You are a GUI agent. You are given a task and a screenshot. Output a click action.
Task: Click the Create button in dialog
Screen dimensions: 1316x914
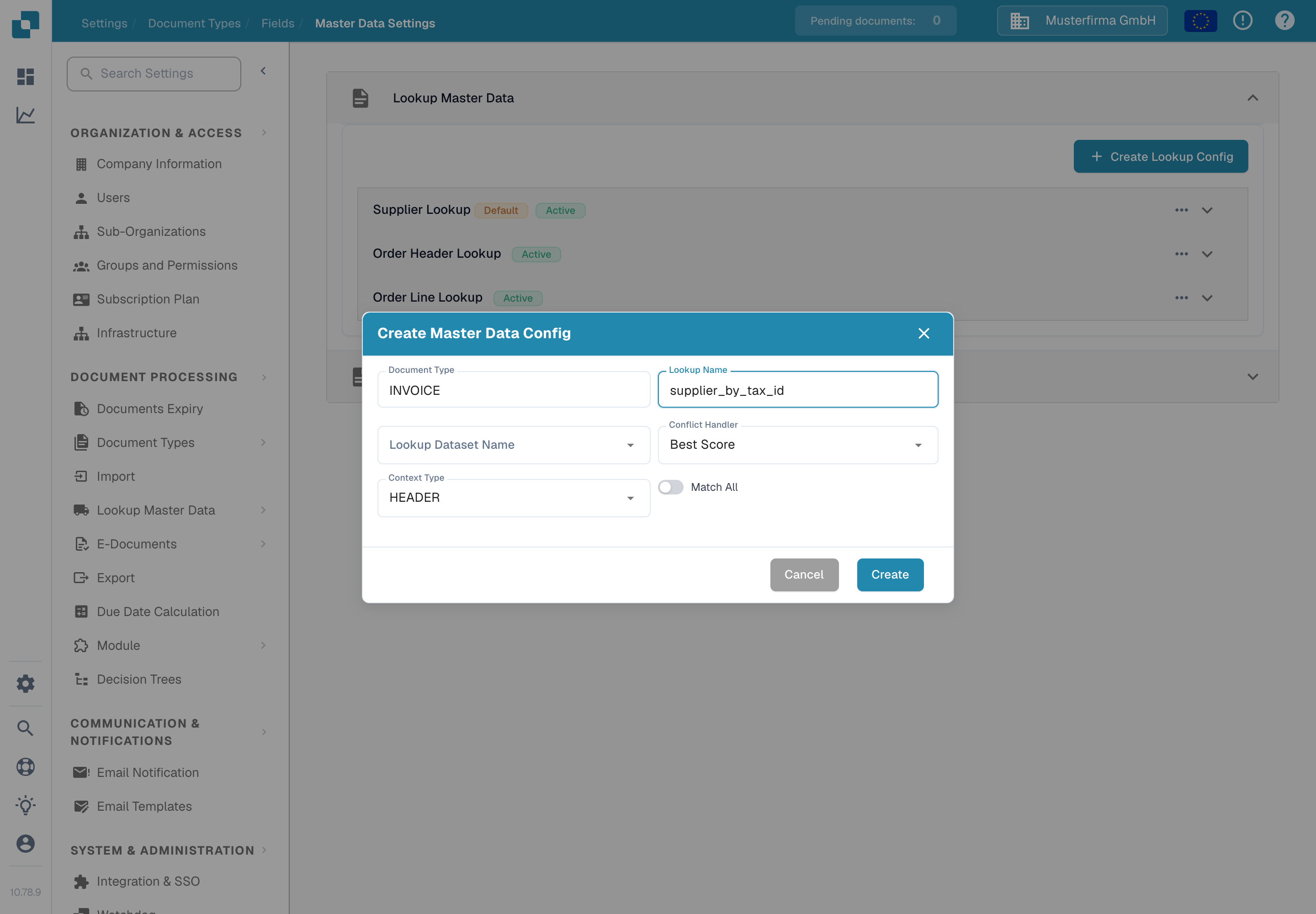tap(890, 574)
